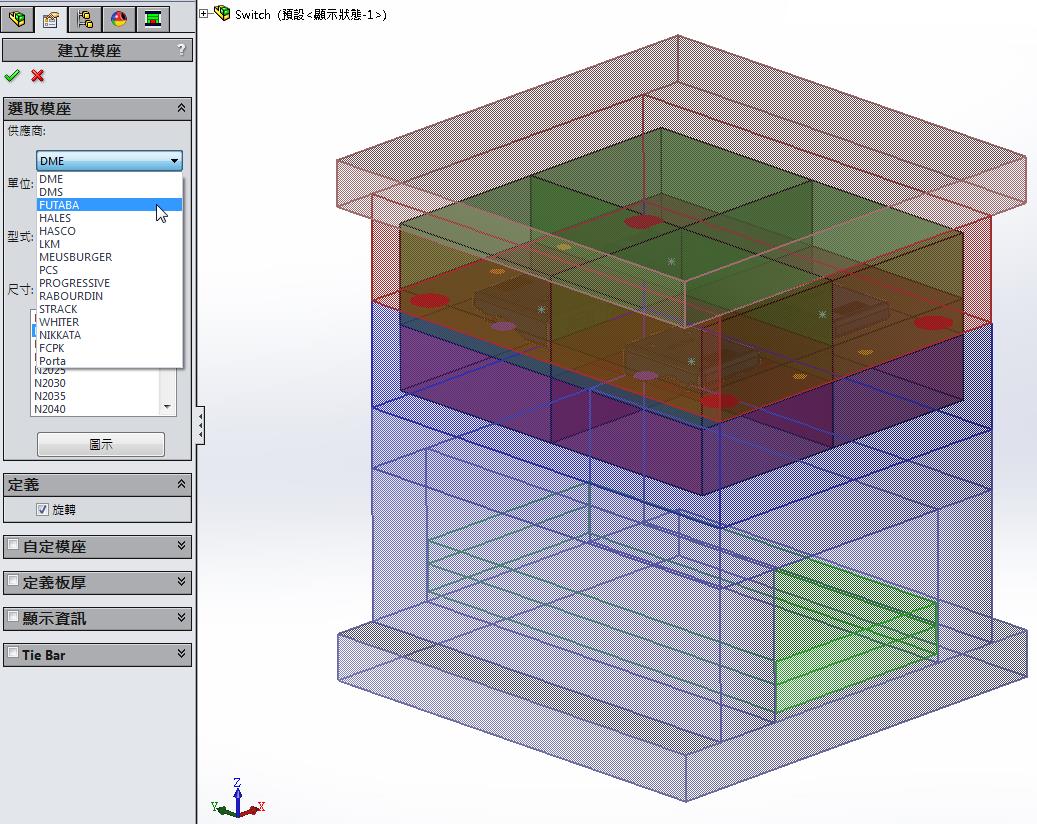Open the green mold tools tab
1037x824 pixels.
(152, 18)
